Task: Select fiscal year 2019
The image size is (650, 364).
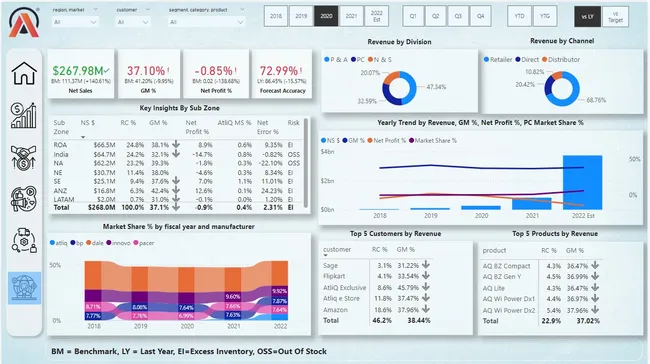Action: pos(301,16)
